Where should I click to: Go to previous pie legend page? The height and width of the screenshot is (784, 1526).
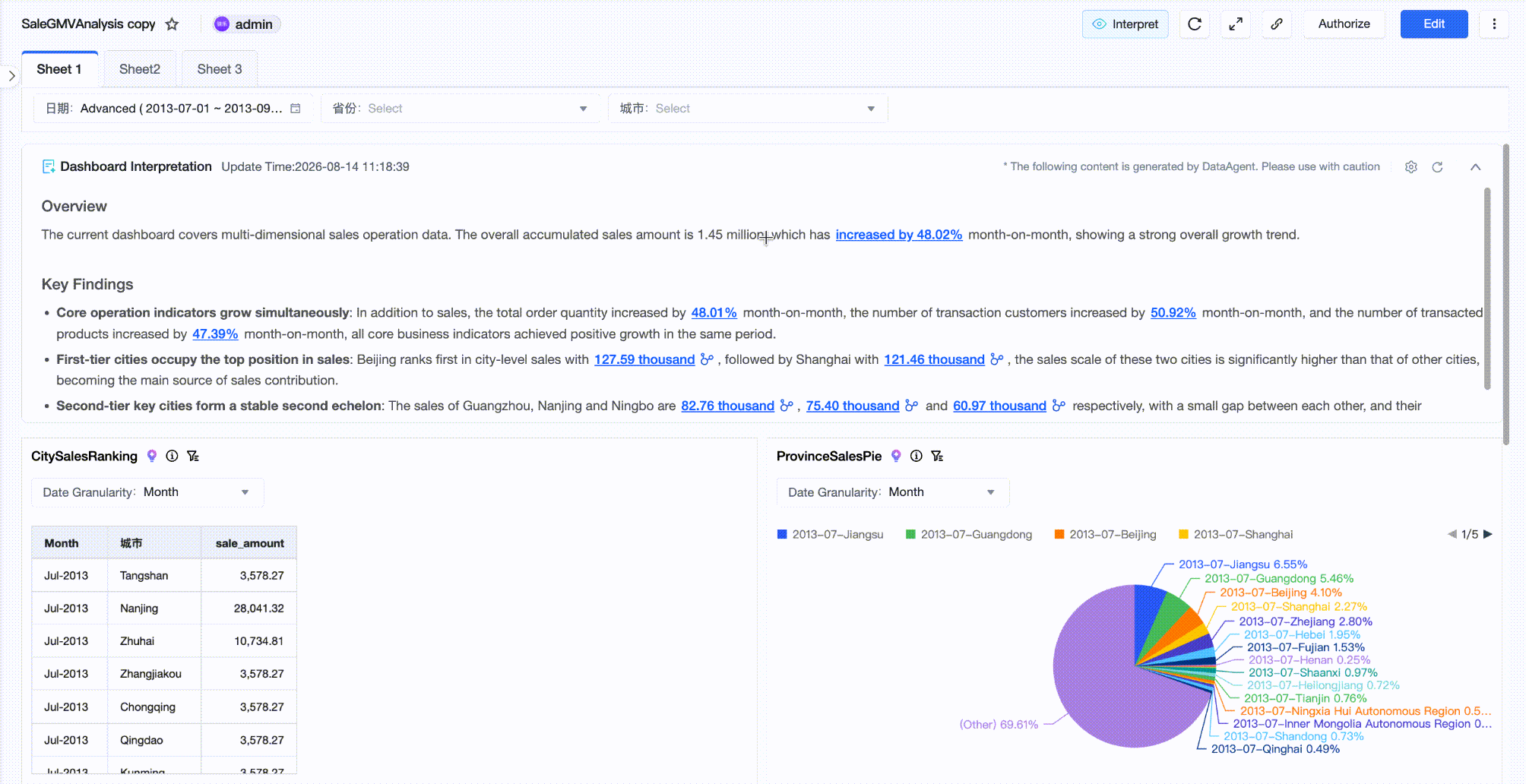point(1452,534)
